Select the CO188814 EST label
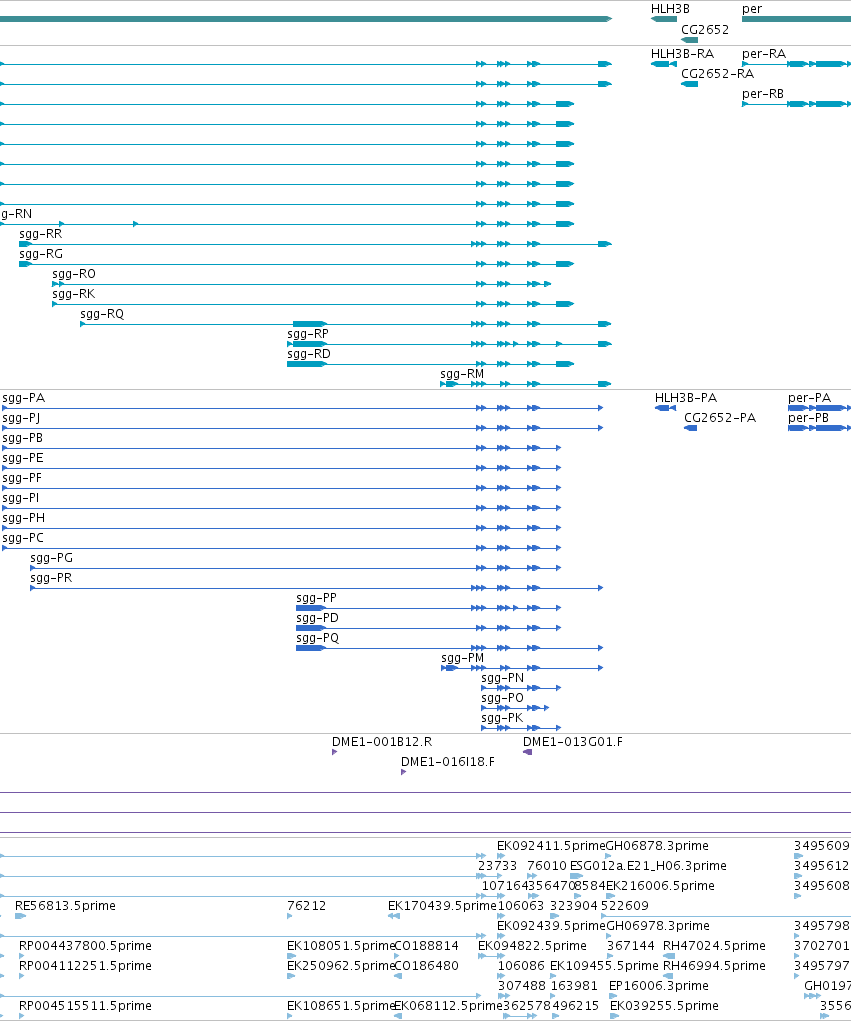This screenshot has height=1021, width=851. [x=426, y=945]
